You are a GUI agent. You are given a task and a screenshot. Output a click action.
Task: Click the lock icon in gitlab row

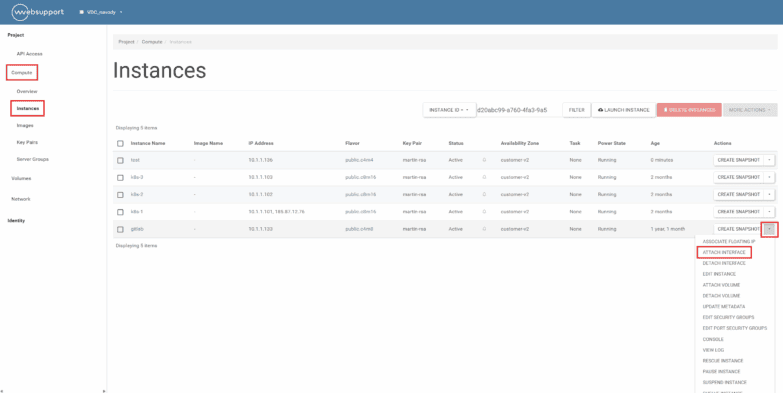click(x=484, y=229)
